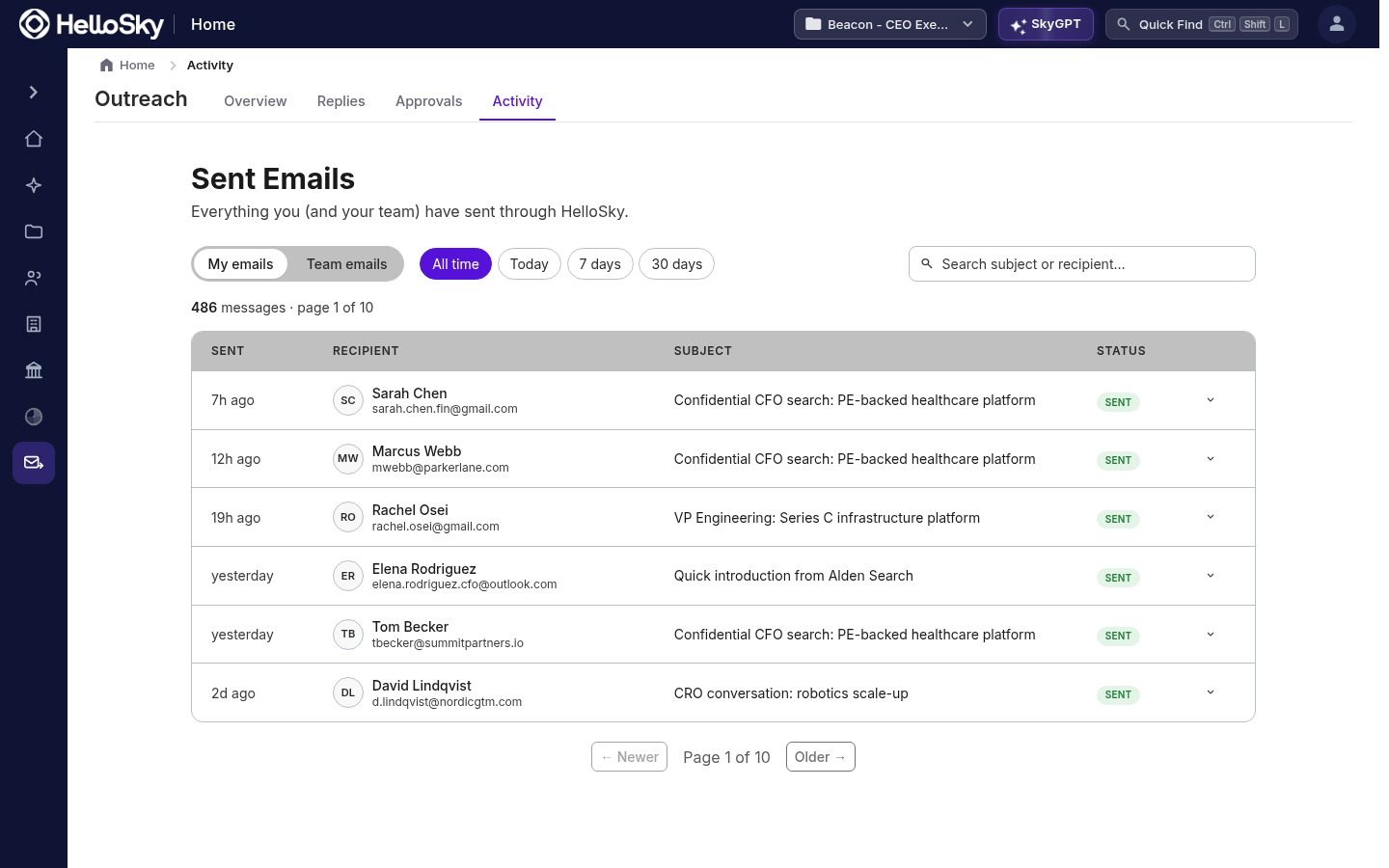
Task: Switch to the Replies tab
Action: (x=341, y=101)
